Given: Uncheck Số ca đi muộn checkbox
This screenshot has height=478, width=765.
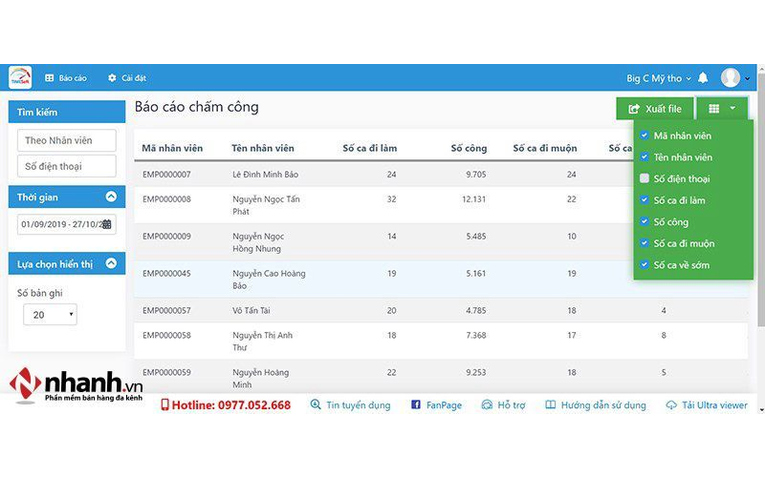Looking at the screenshot, I should click(644, 243).
